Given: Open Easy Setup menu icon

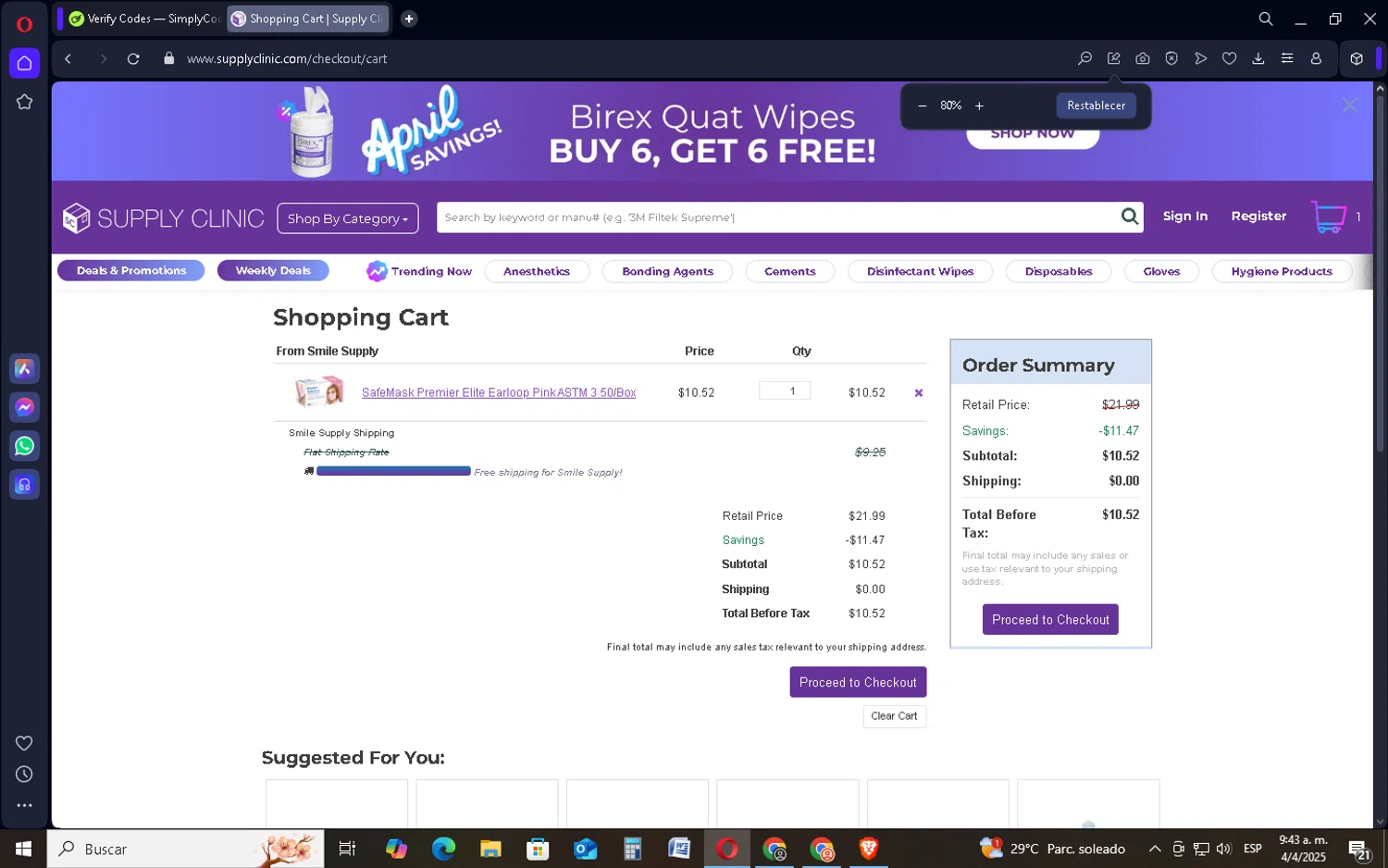Looking at the screenshot, I should coord(1287,58).
